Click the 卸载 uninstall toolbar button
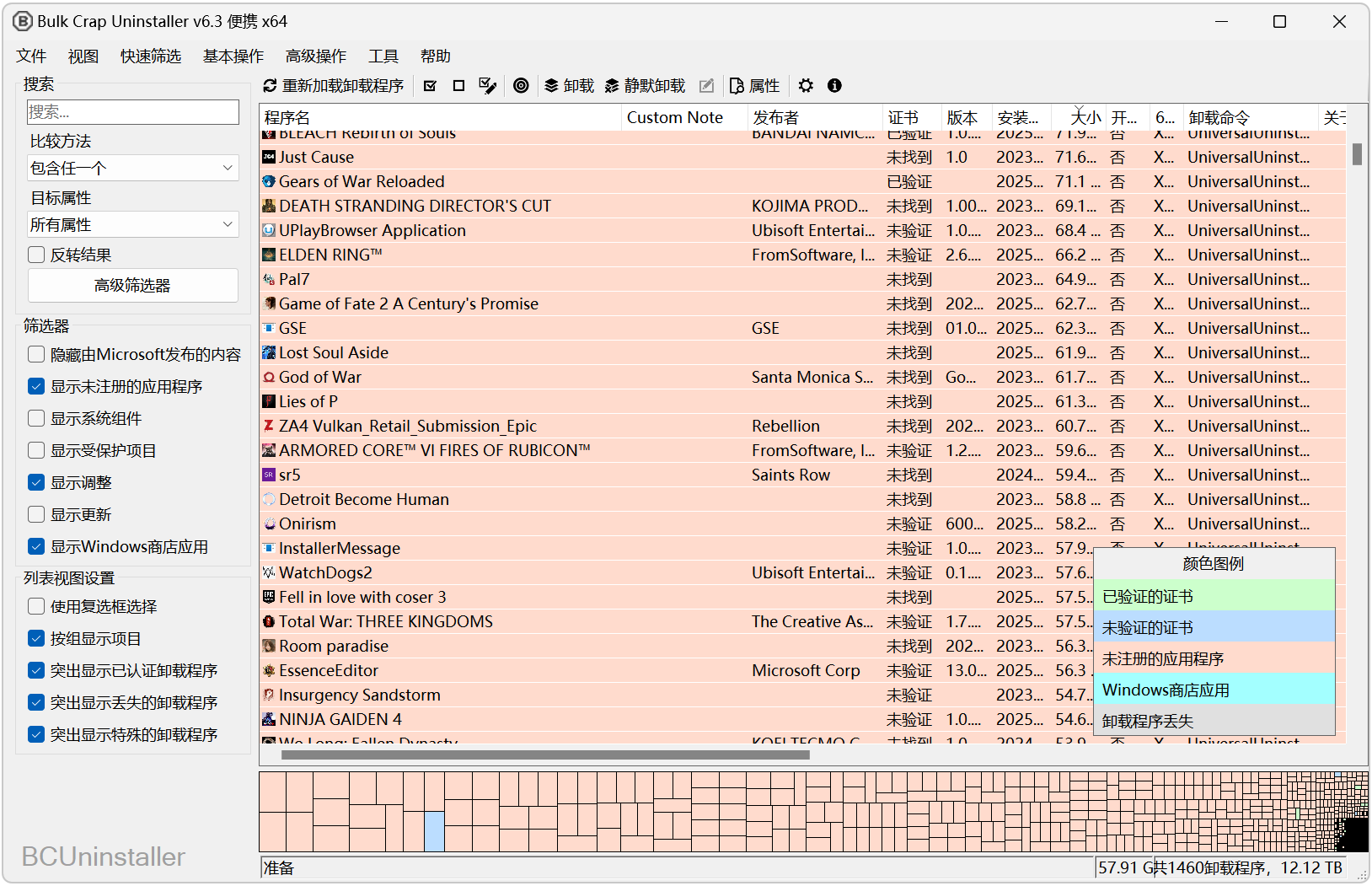The image size is (1372, 886). (x=569, y=86)
